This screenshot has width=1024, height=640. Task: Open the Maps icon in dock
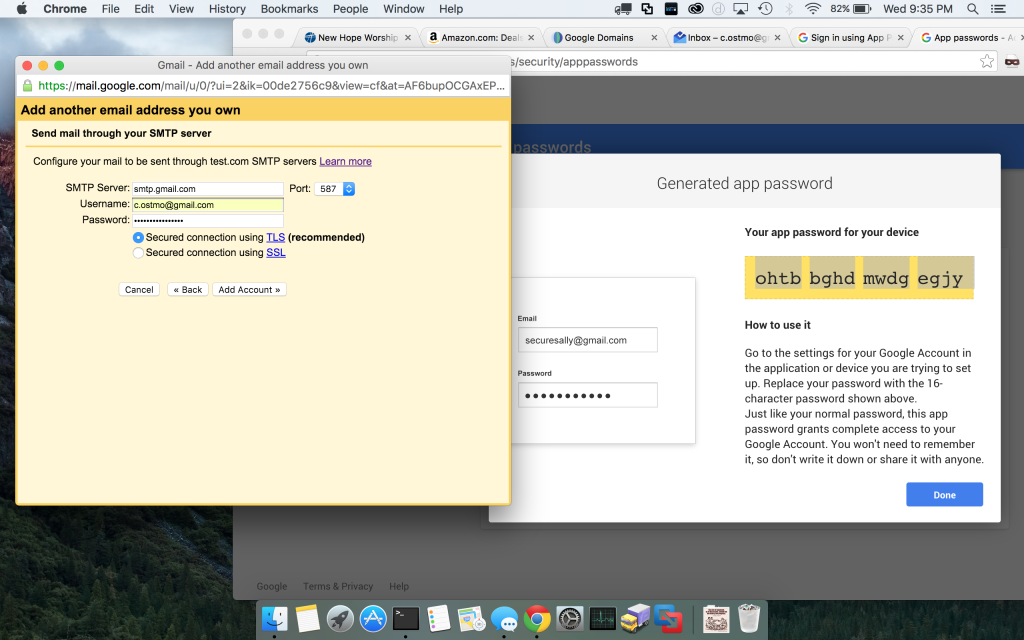tap(472, 618)
